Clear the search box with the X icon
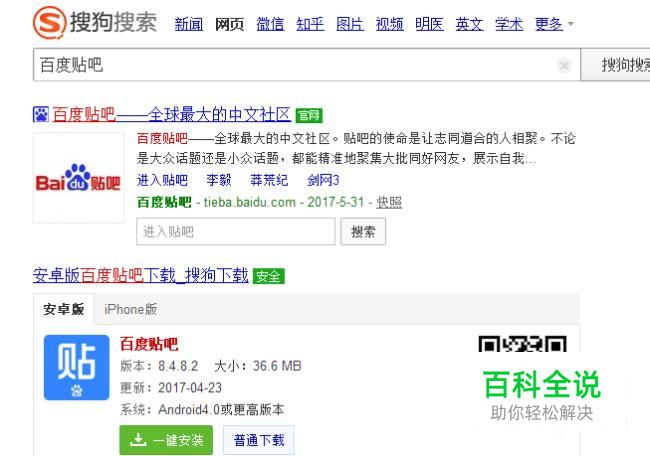The image size is (650, 456). click(x=564, y=65)
